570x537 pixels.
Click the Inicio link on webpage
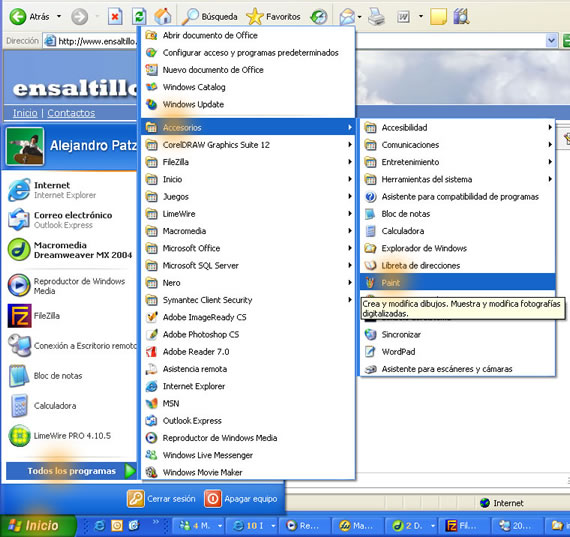point(25,113)
